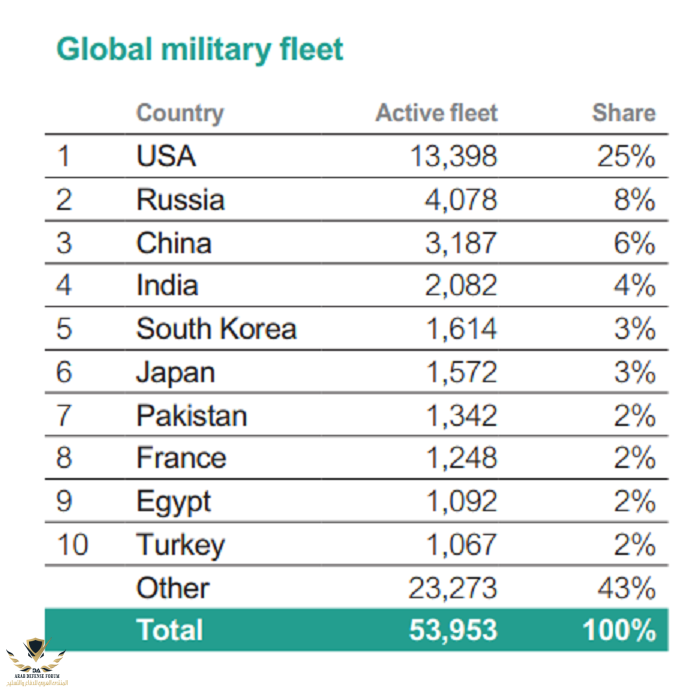Select the total fleet figure 53,953
This screenshot has height=688, width=688.
tap(452, 630)
